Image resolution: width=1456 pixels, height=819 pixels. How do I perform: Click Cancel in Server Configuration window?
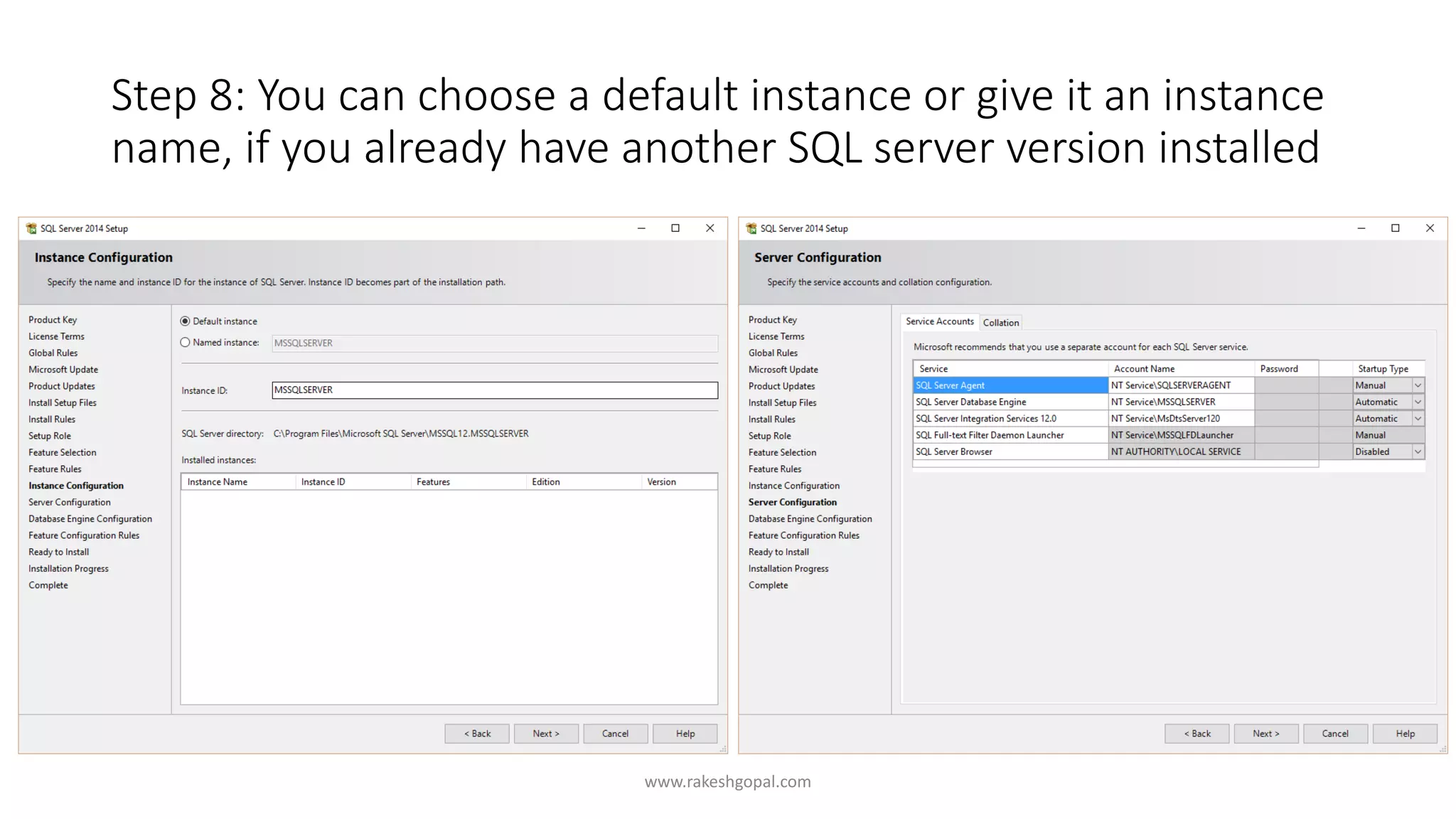point(1336,734)
